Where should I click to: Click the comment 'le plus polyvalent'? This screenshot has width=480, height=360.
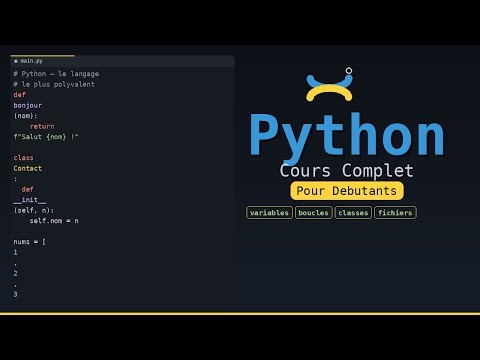(x=54, y=84)
